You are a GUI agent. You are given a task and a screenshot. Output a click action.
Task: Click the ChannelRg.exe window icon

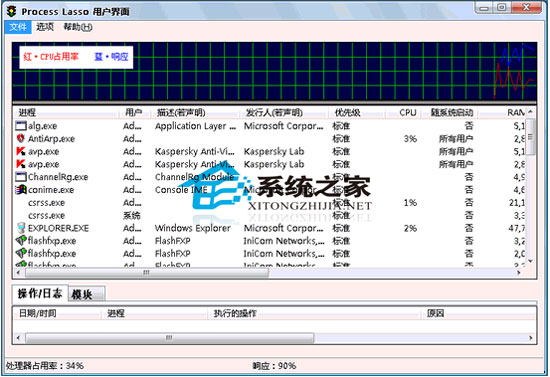21,177
